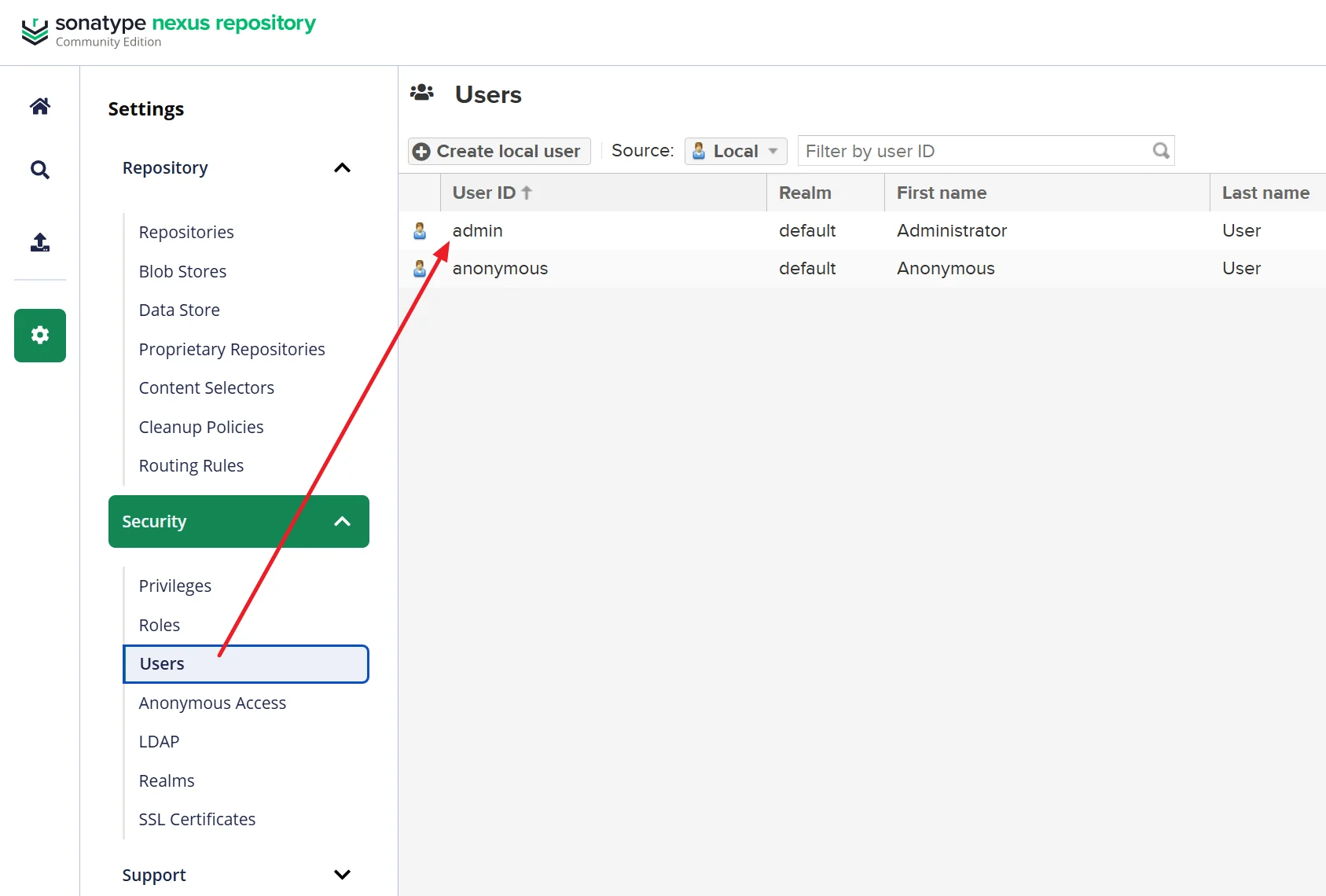Open Realms settings page
Image resolution: width=1326 pixels, height=896 pixels.
coord(167,780)
